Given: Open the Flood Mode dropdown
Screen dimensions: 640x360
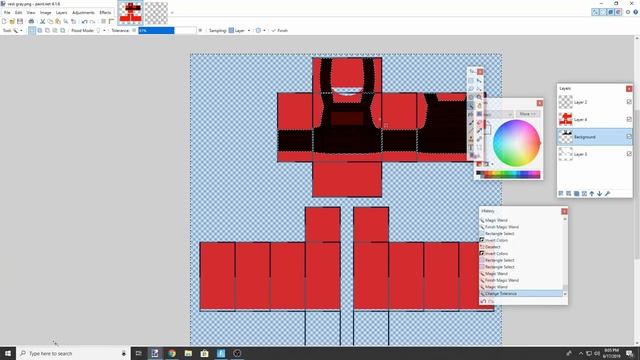Looking at the screenshot, I should [101, 31].
